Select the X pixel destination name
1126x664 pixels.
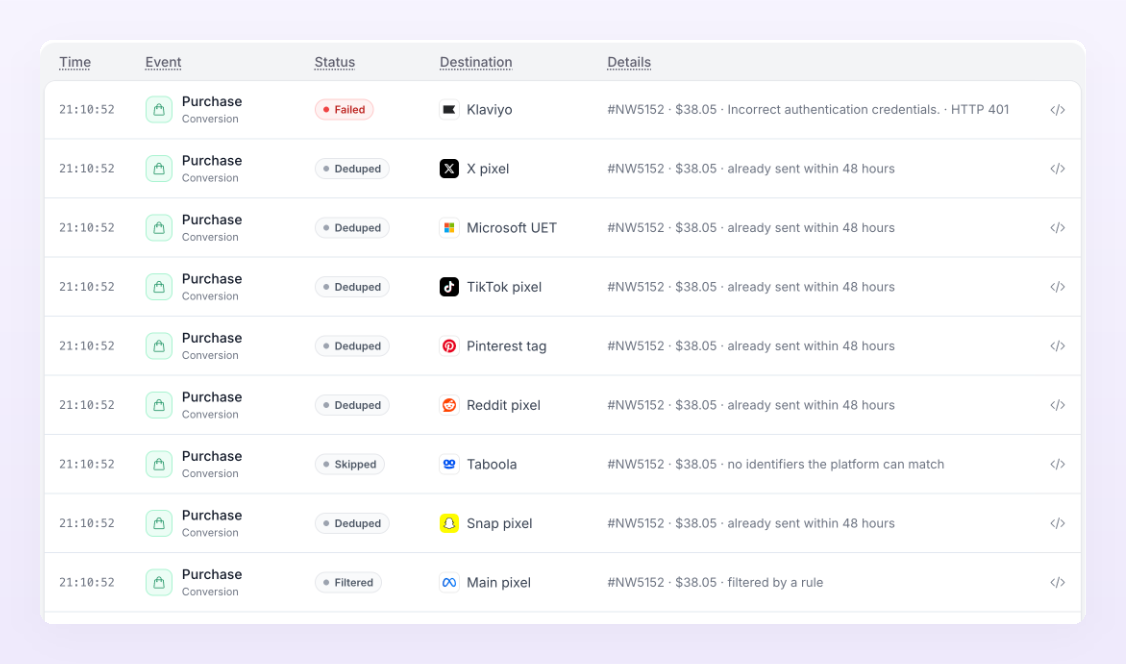click(488, 169)
